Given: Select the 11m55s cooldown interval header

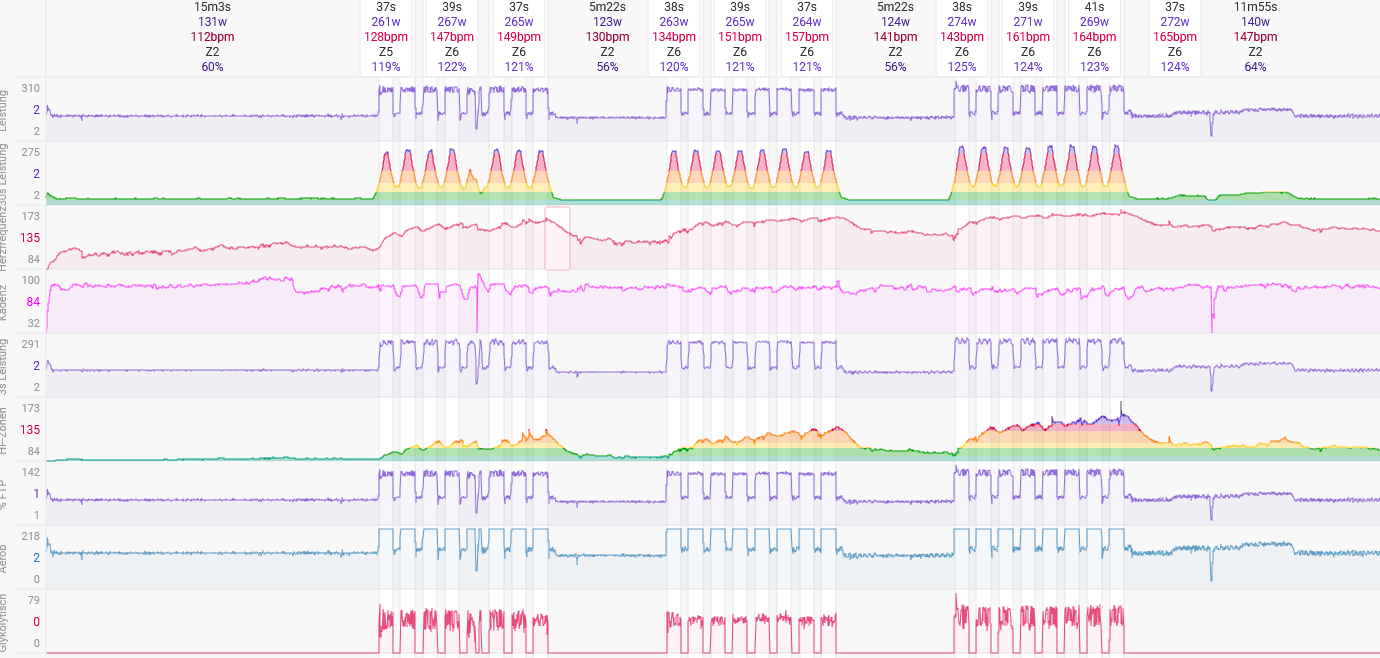Looking at the screenshot, I should 1255,35.
